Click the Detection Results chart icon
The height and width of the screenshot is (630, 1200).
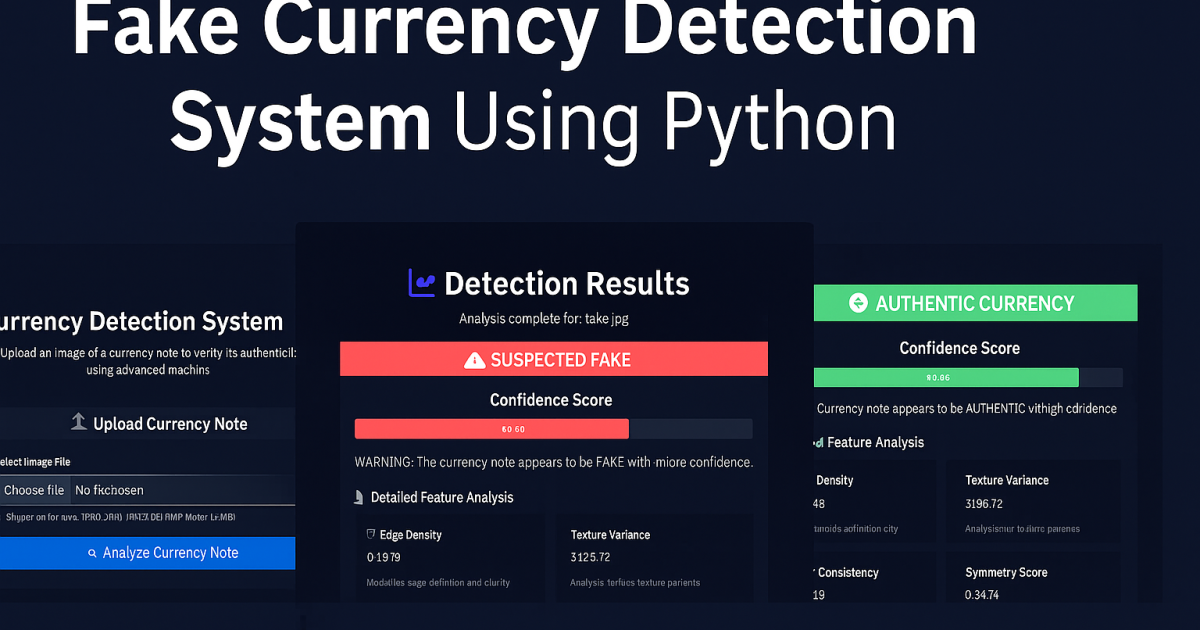420,283
